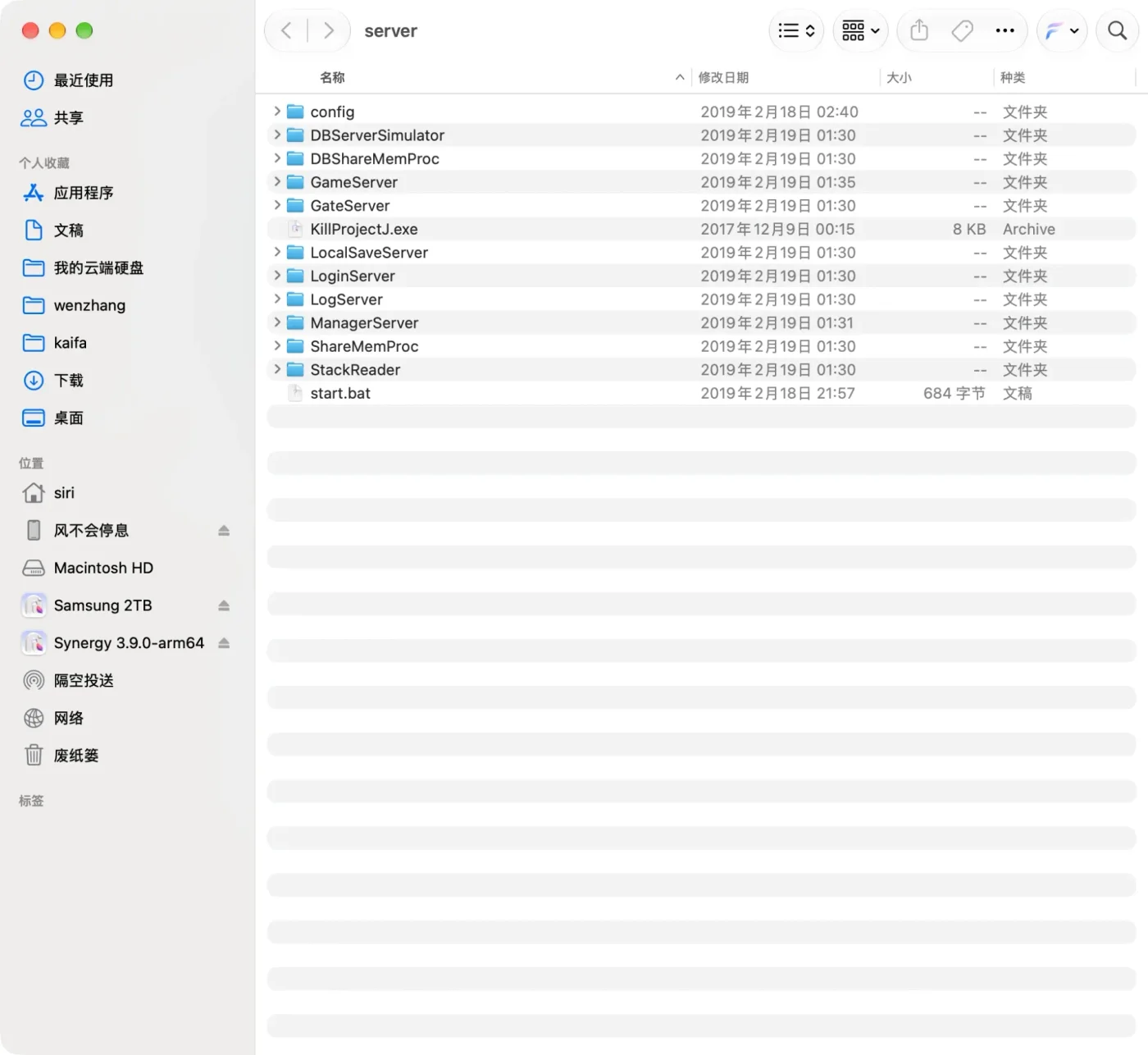Expand the StackReader folder
This screenshot has height=1055, width=1148.
[x=277, y=369]
